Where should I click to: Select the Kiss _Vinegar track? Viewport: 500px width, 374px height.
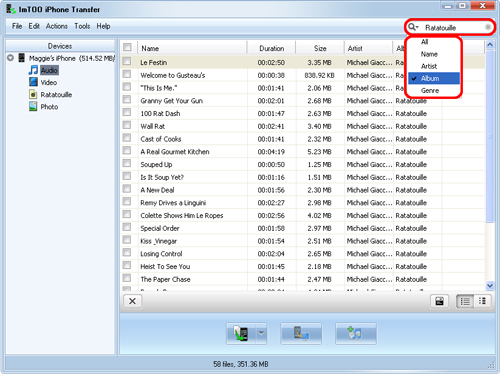[158, 241]
